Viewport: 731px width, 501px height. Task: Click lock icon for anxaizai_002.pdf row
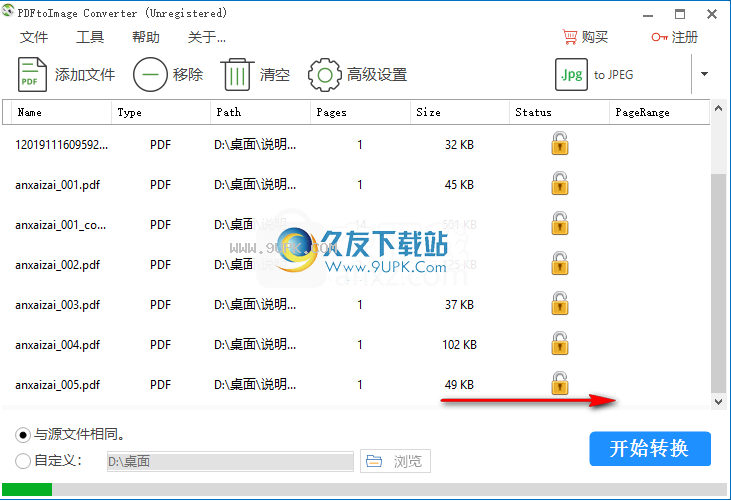(x=559, y=263)
